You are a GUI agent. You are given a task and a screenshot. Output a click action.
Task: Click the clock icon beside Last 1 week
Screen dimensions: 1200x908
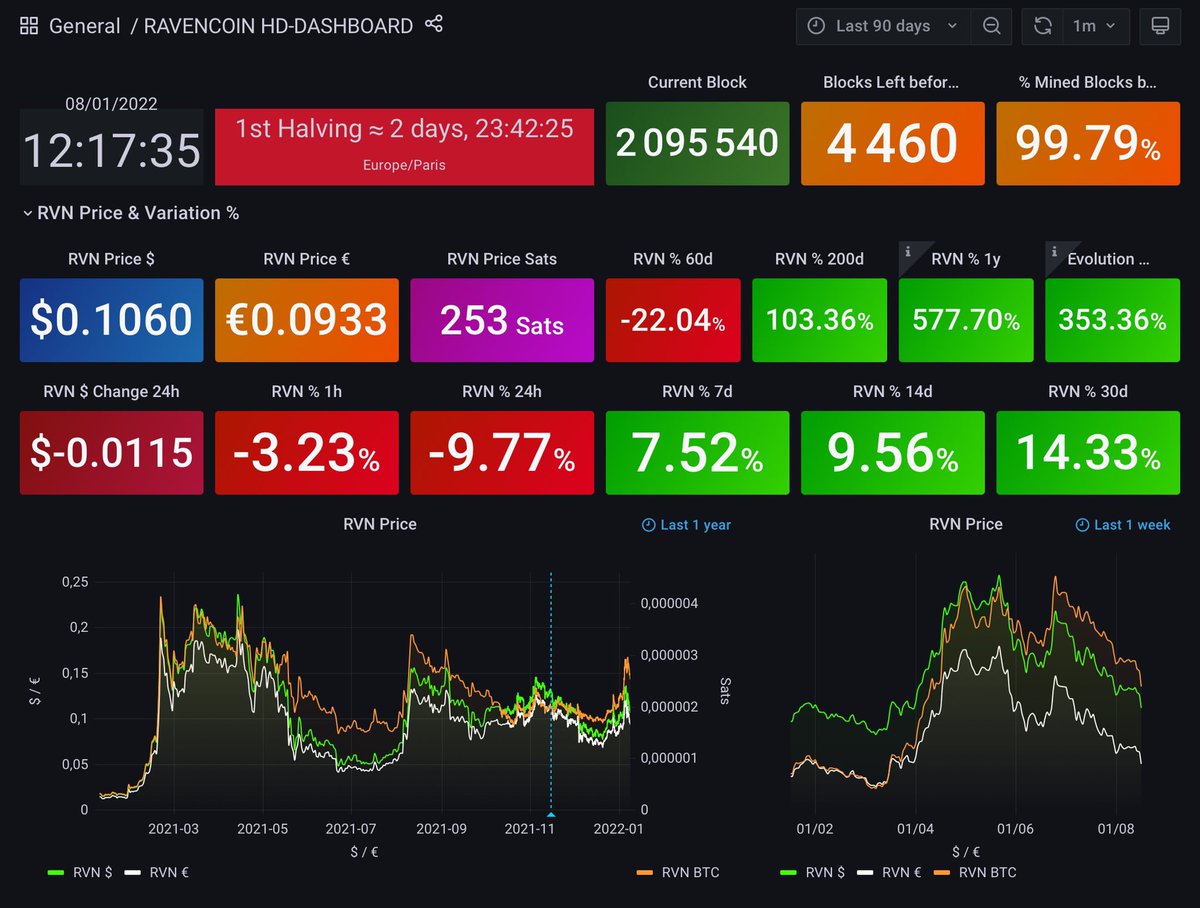[1081, 524]
